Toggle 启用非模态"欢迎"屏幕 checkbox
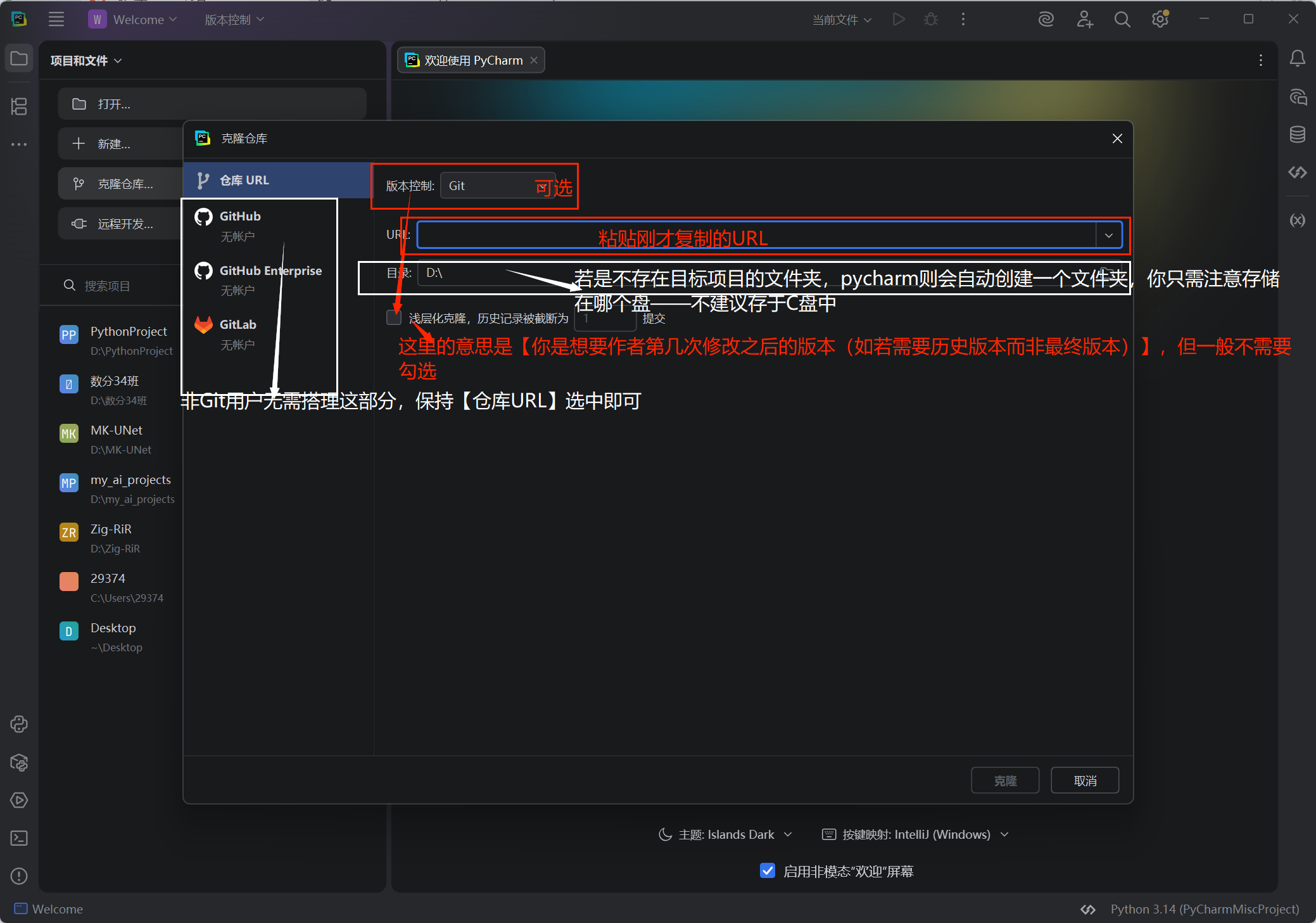The image size is (1316, 923). pos(768,871)
